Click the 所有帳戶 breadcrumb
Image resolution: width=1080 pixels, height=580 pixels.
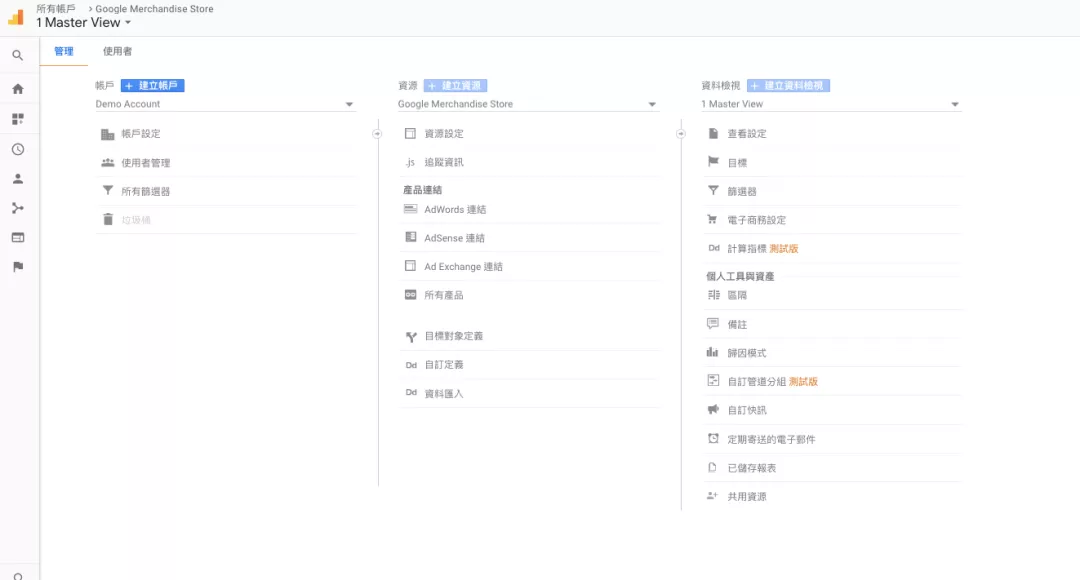click(56, 9)
